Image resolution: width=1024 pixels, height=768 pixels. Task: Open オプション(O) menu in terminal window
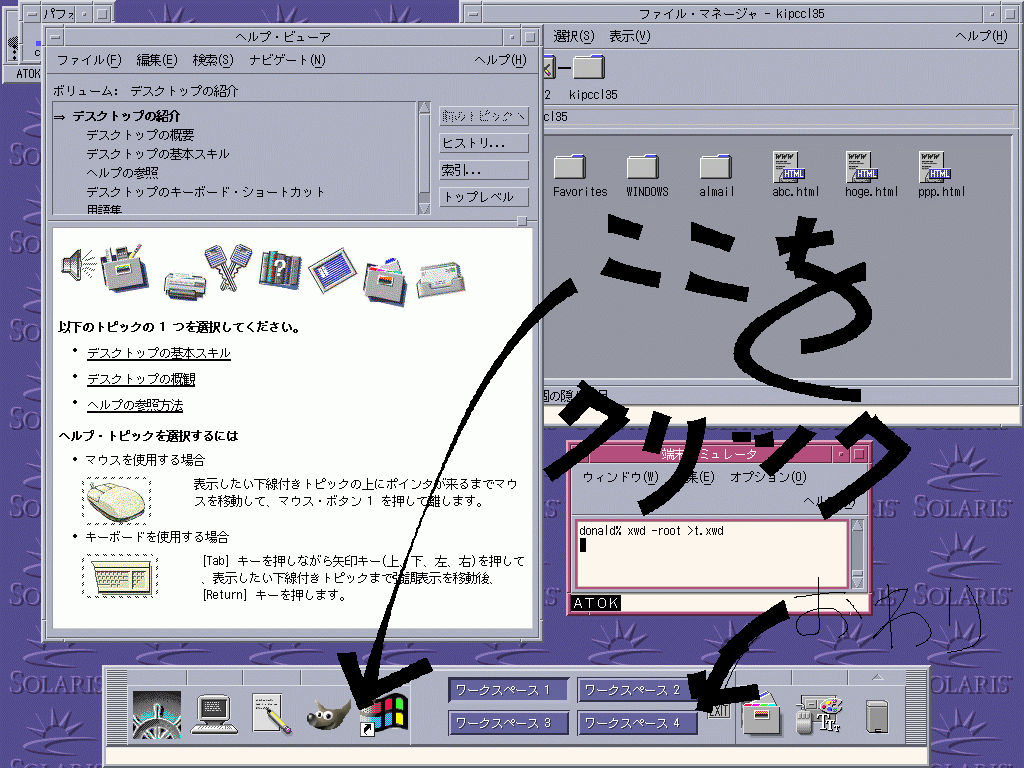769,477
